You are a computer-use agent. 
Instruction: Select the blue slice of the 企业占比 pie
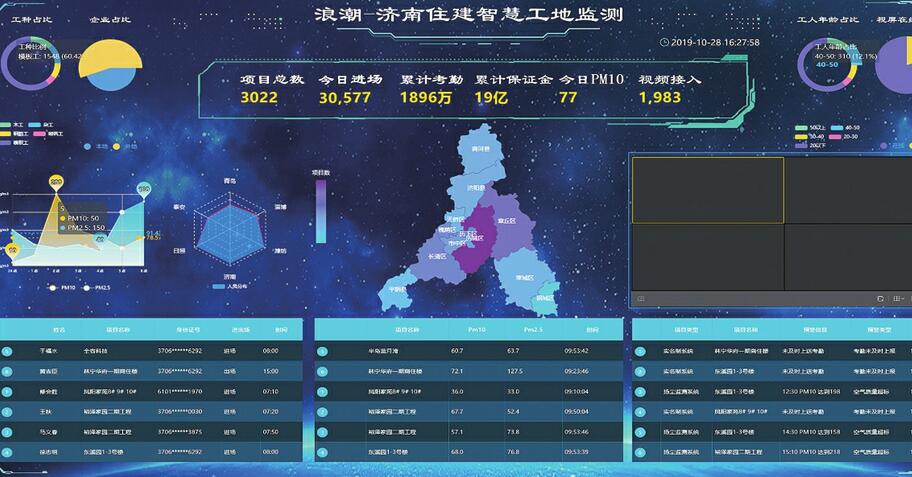[x=112, y=80]
